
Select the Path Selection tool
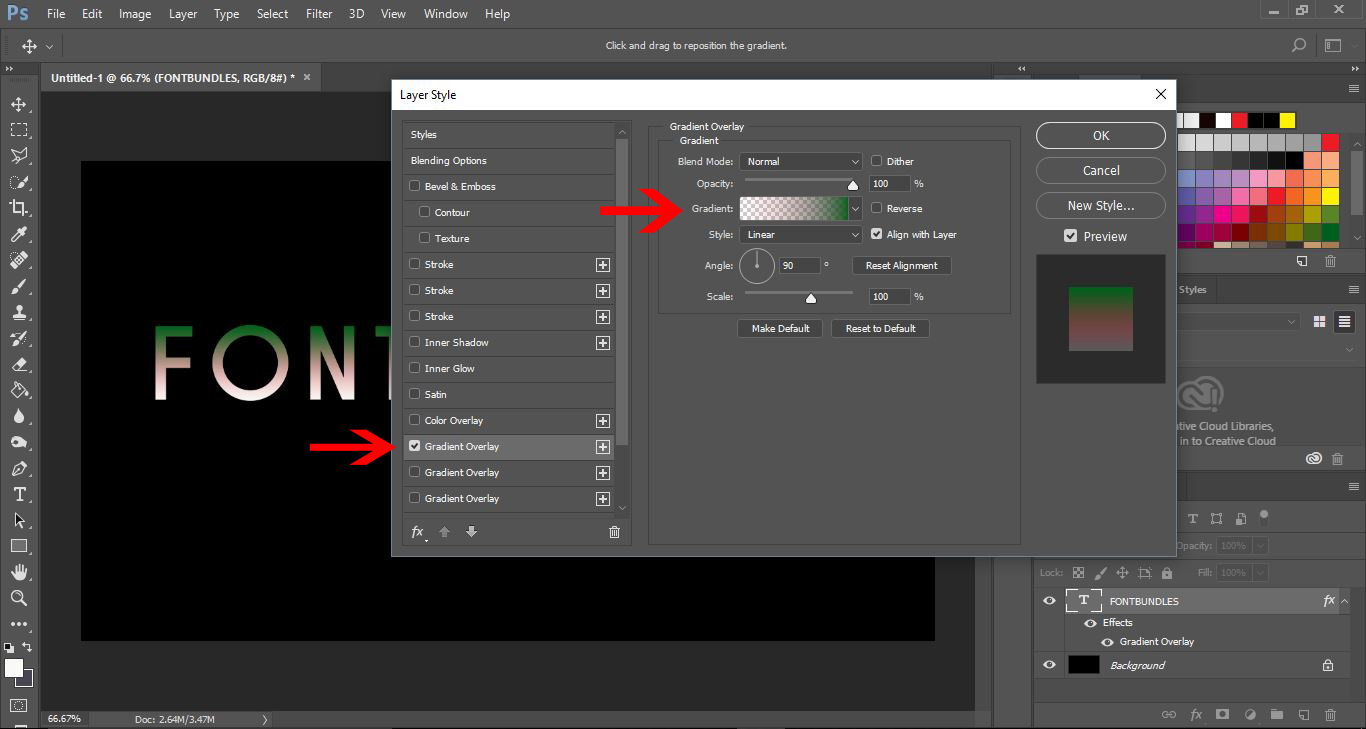[x=19, y=520]
